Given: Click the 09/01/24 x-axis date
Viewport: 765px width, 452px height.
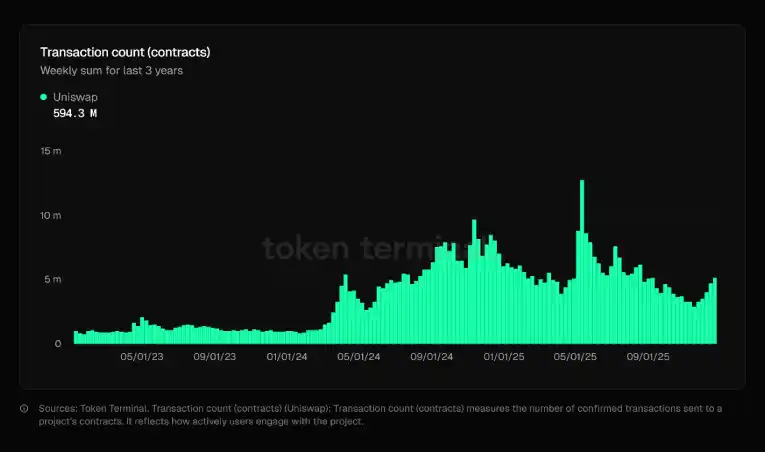Looking at the screenshot, I should [432, 357].
